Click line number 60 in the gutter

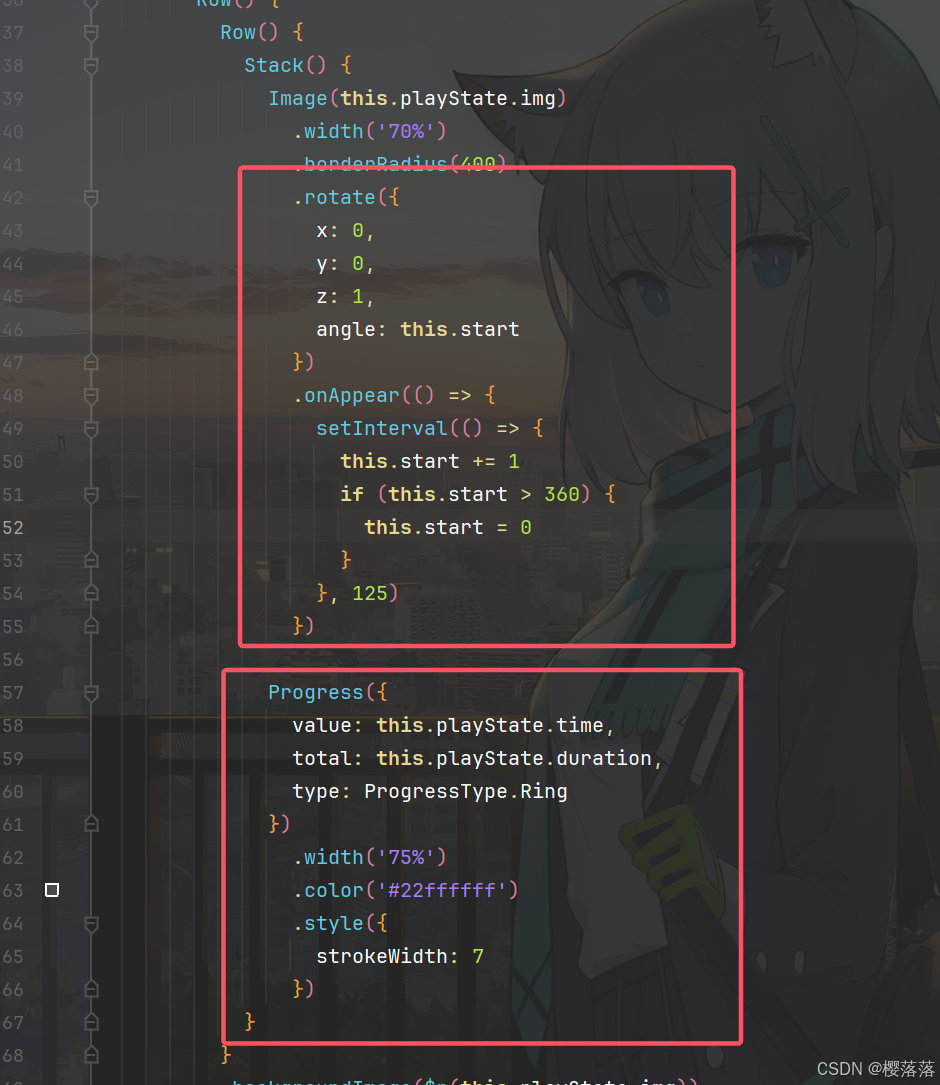click(x=13, y=792)
